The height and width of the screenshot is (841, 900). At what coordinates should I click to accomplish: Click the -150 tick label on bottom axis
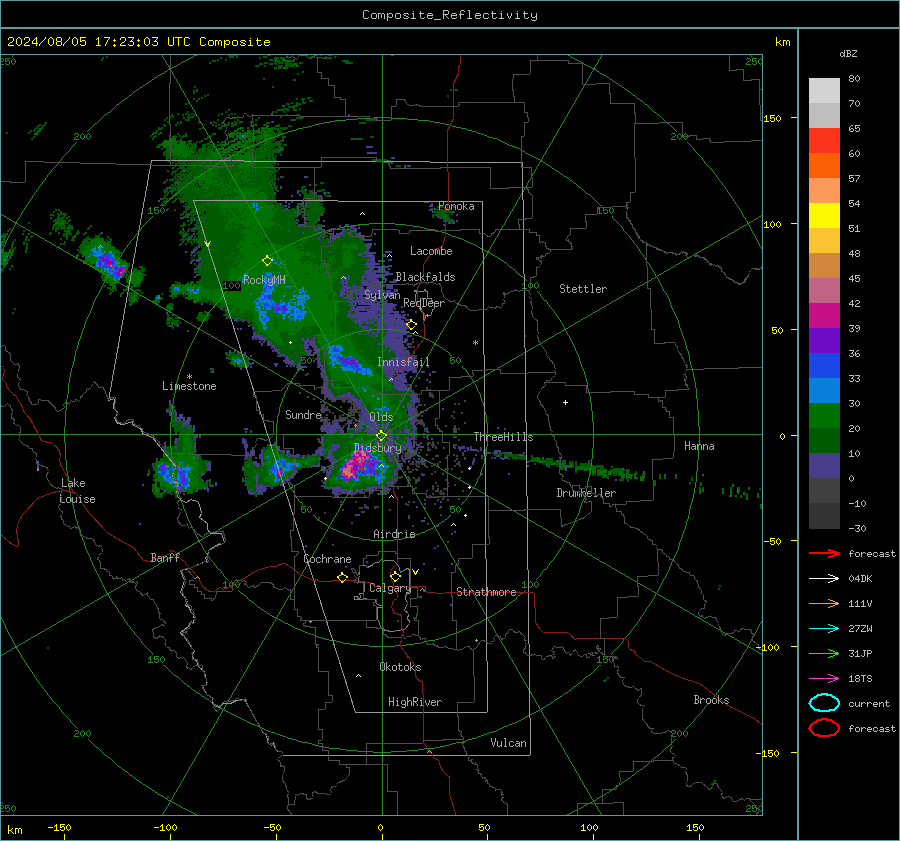tap(59, 827)
